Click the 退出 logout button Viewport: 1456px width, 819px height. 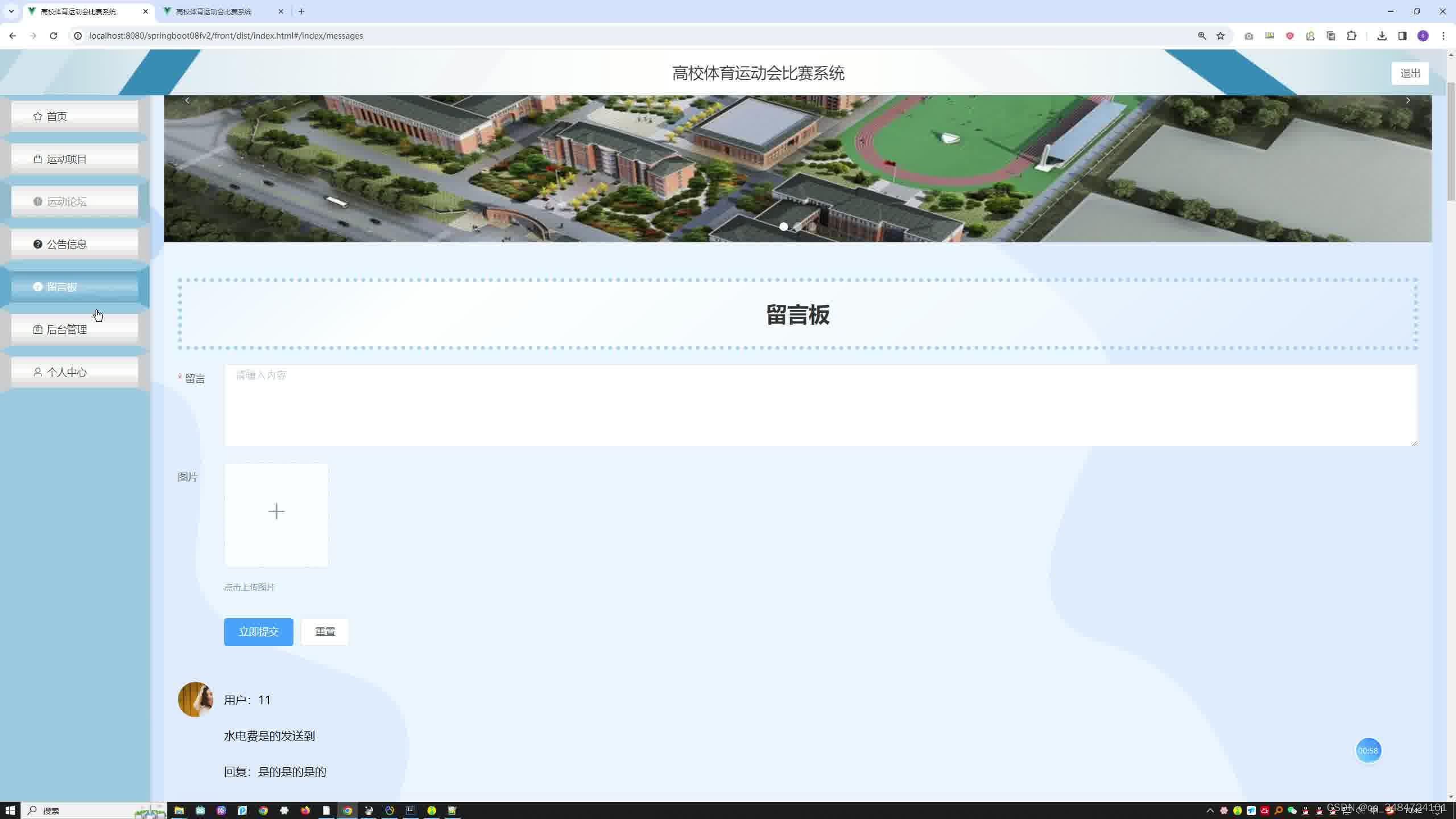pos(1409,73)
